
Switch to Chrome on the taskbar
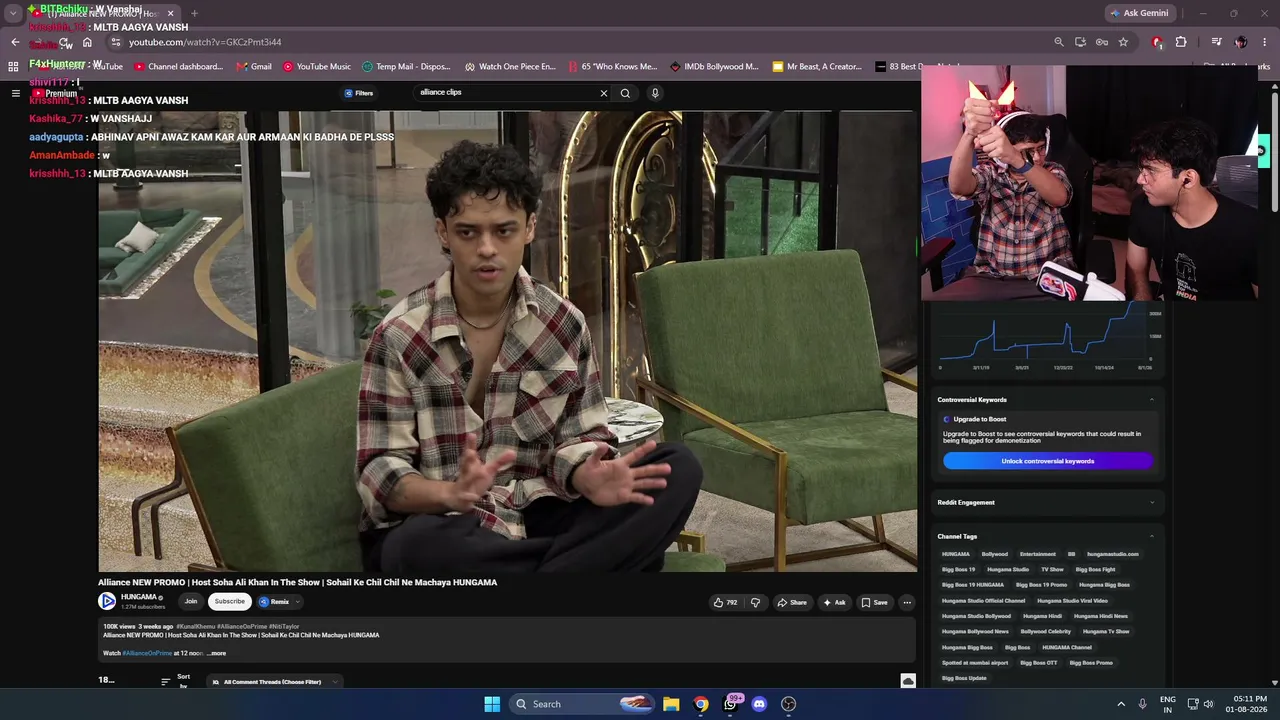point(701,704)
